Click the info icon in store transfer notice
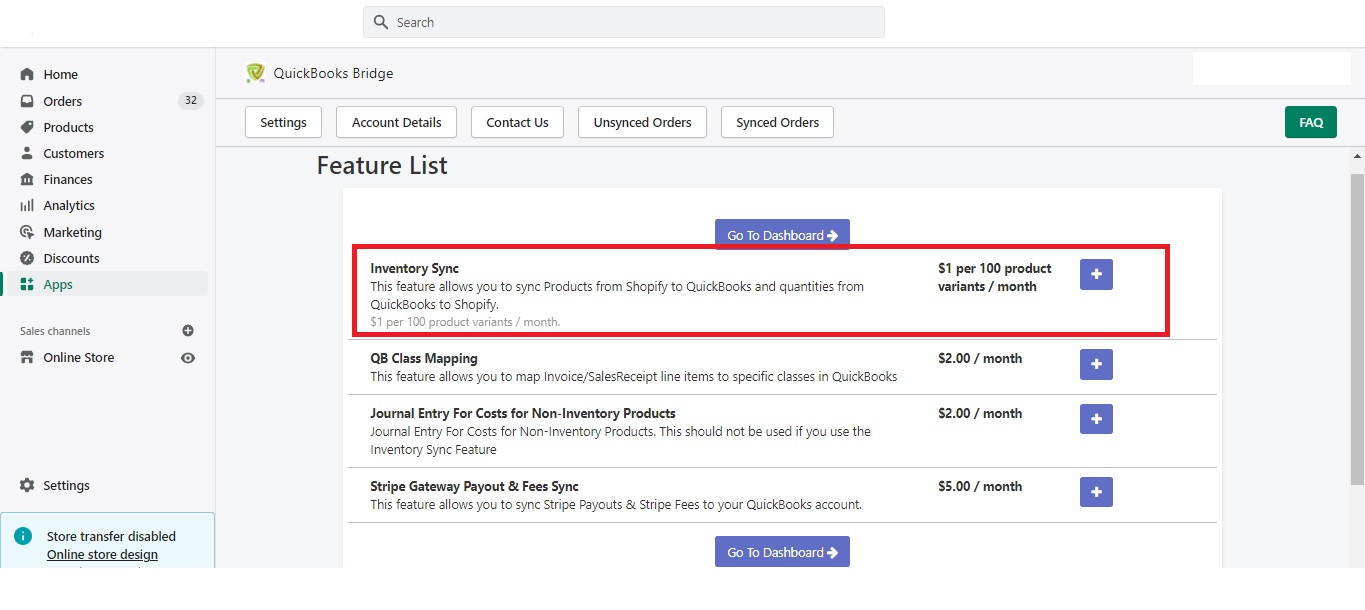The width and height of the screenshot is (1365, 610). point(23,536)
